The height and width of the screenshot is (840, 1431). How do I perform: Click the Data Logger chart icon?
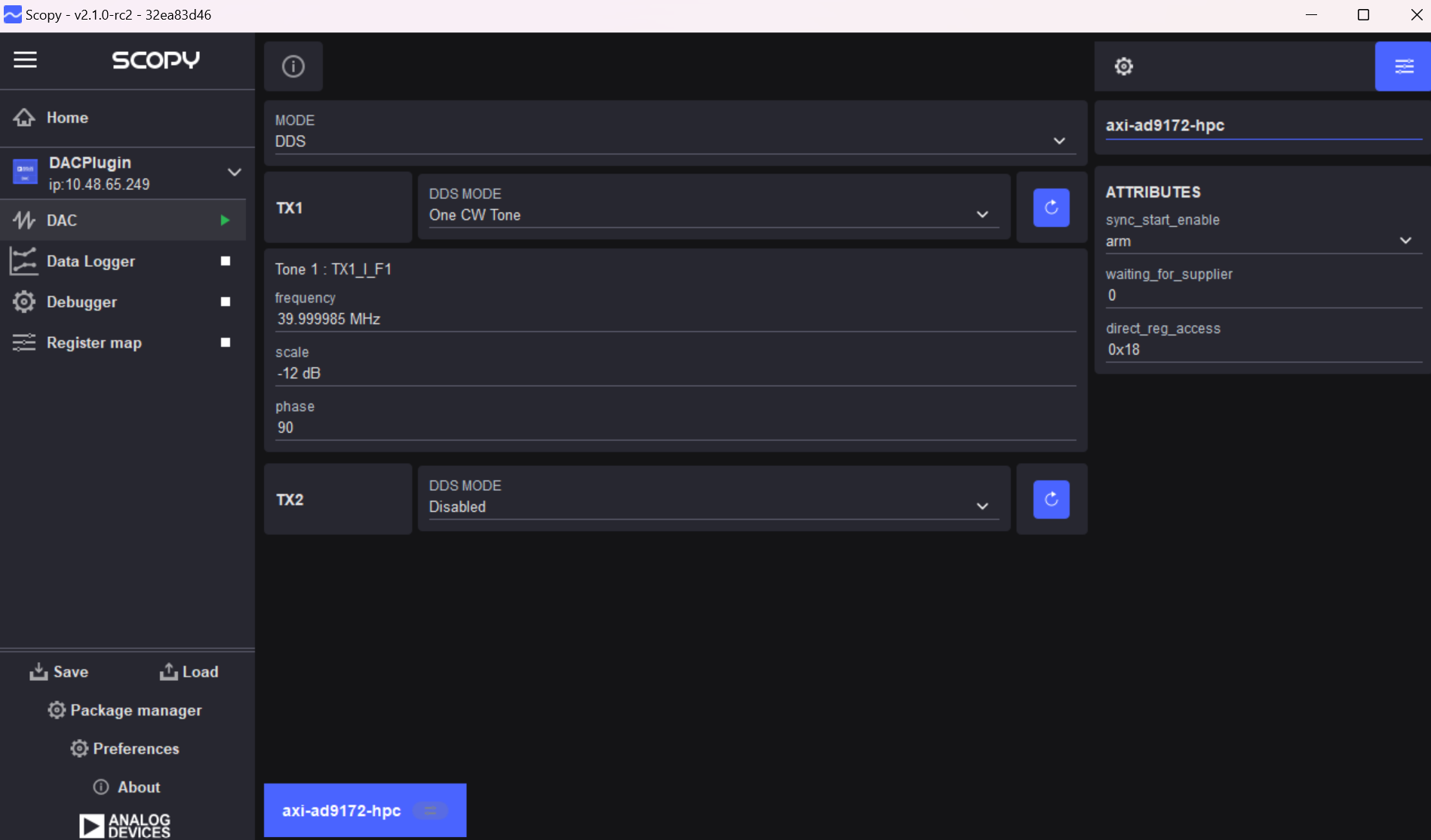pyautogui.click(x=24, y=261)
